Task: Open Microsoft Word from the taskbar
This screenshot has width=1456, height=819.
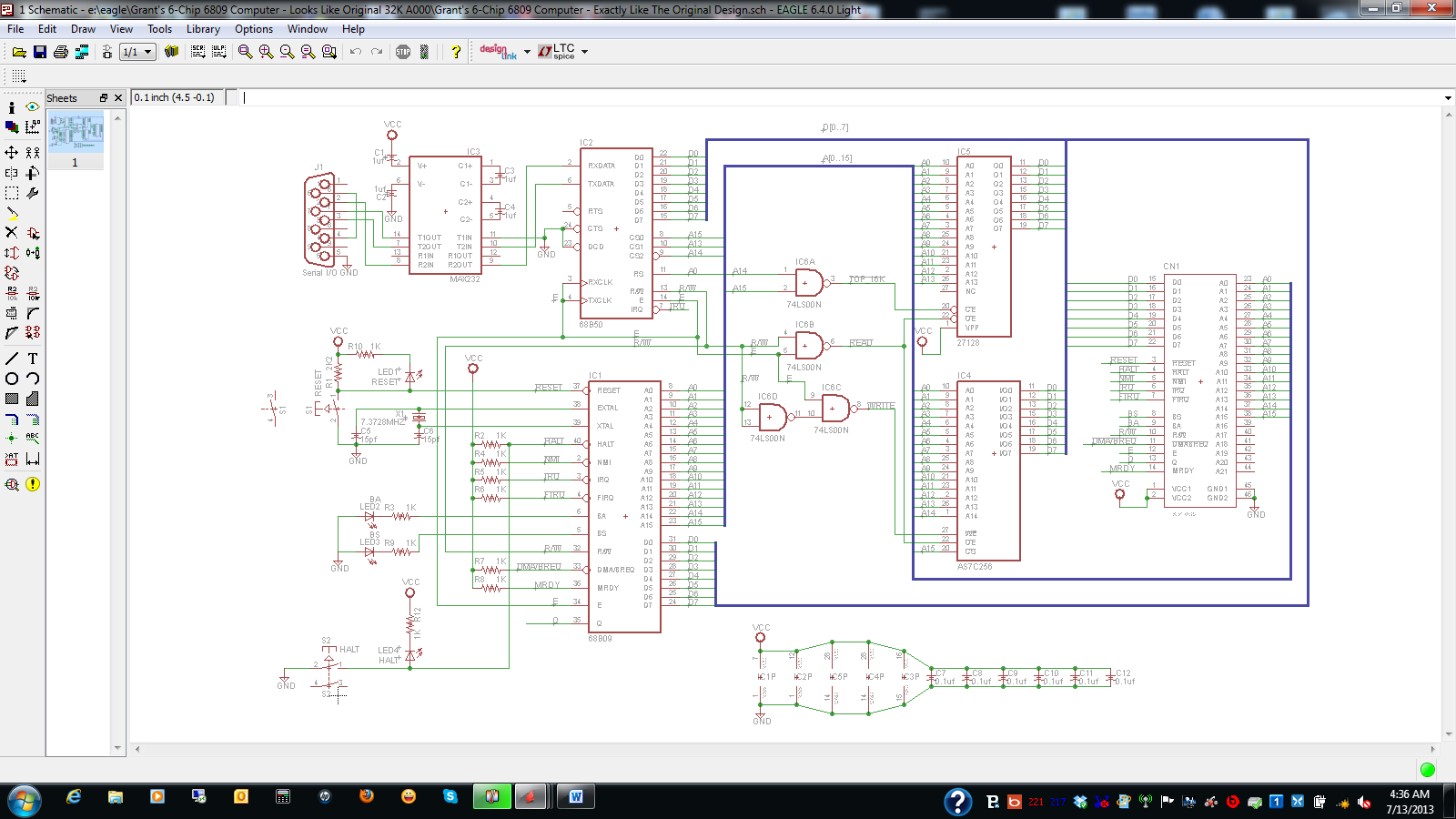Action: click(x=576, y=797)
